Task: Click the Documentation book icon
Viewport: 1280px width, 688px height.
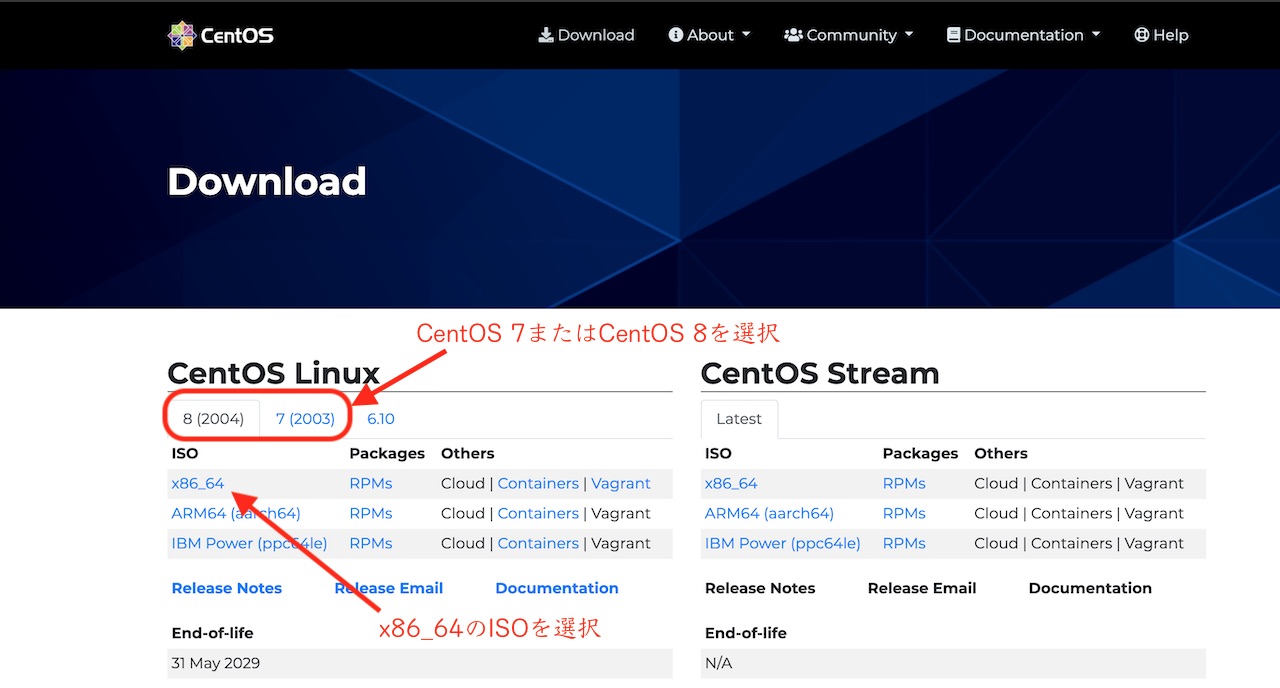Action: pyautogui.click(x=954, y=35)
